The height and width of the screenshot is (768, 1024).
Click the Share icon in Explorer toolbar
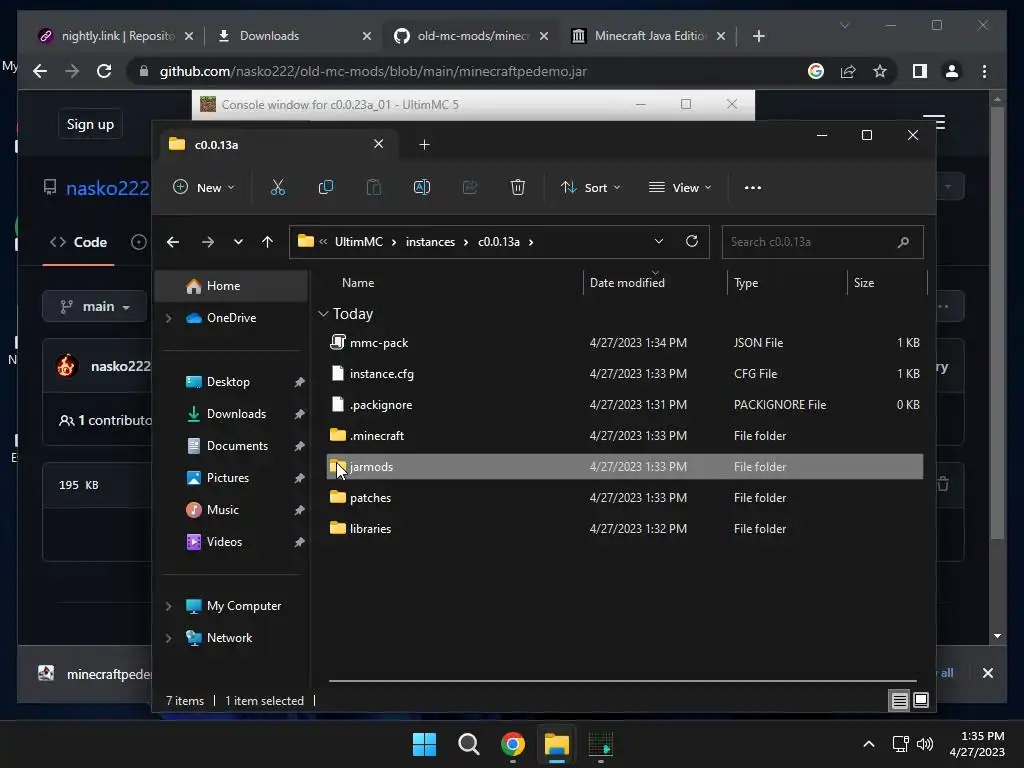point(470,187)
